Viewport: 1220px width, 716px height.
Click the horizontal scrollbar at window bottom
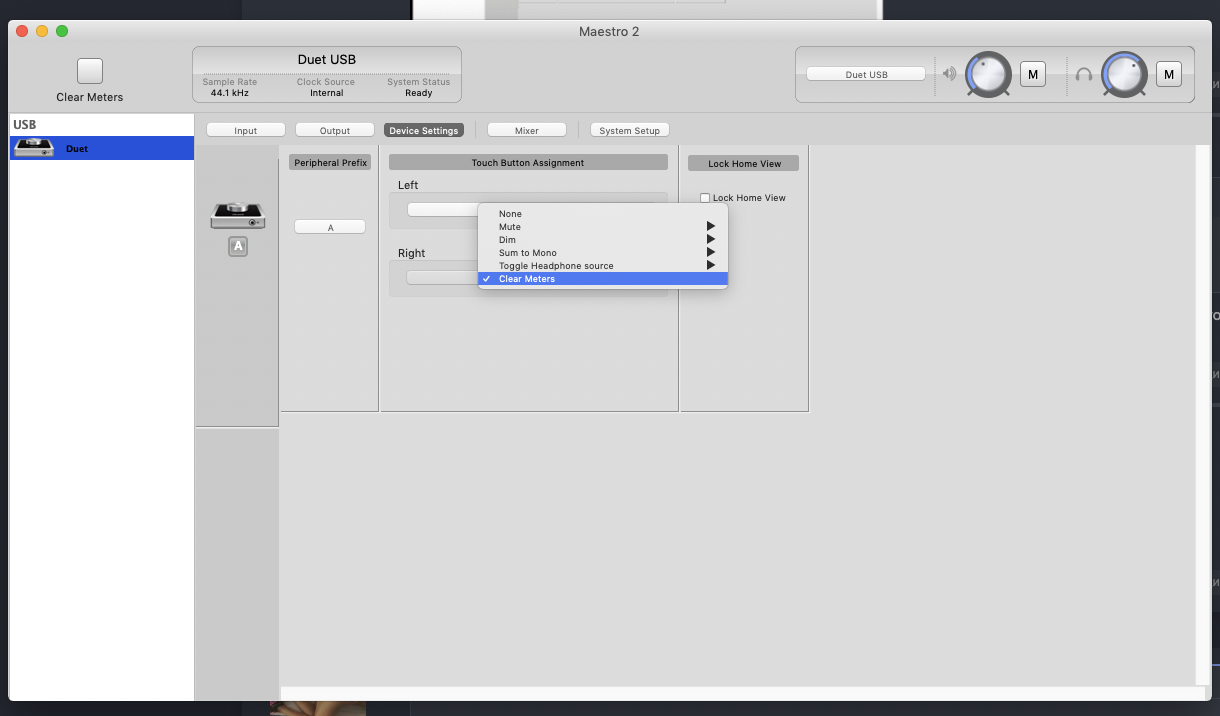[x=744, y=692]
